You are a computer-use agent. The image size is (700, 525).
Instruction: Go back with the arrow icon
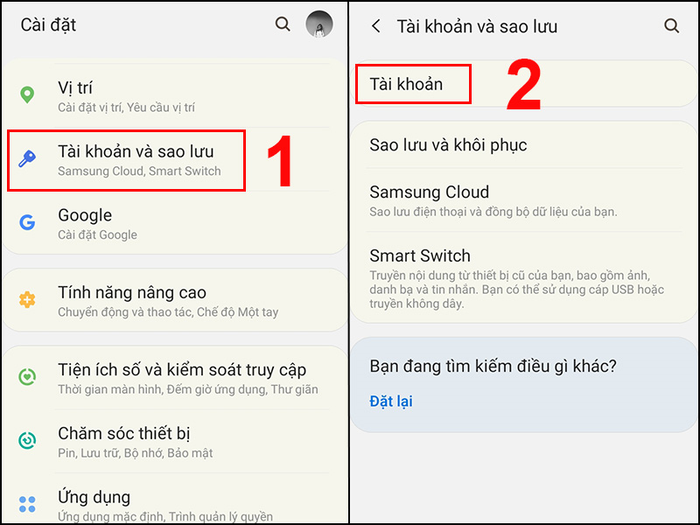point(376,26)
